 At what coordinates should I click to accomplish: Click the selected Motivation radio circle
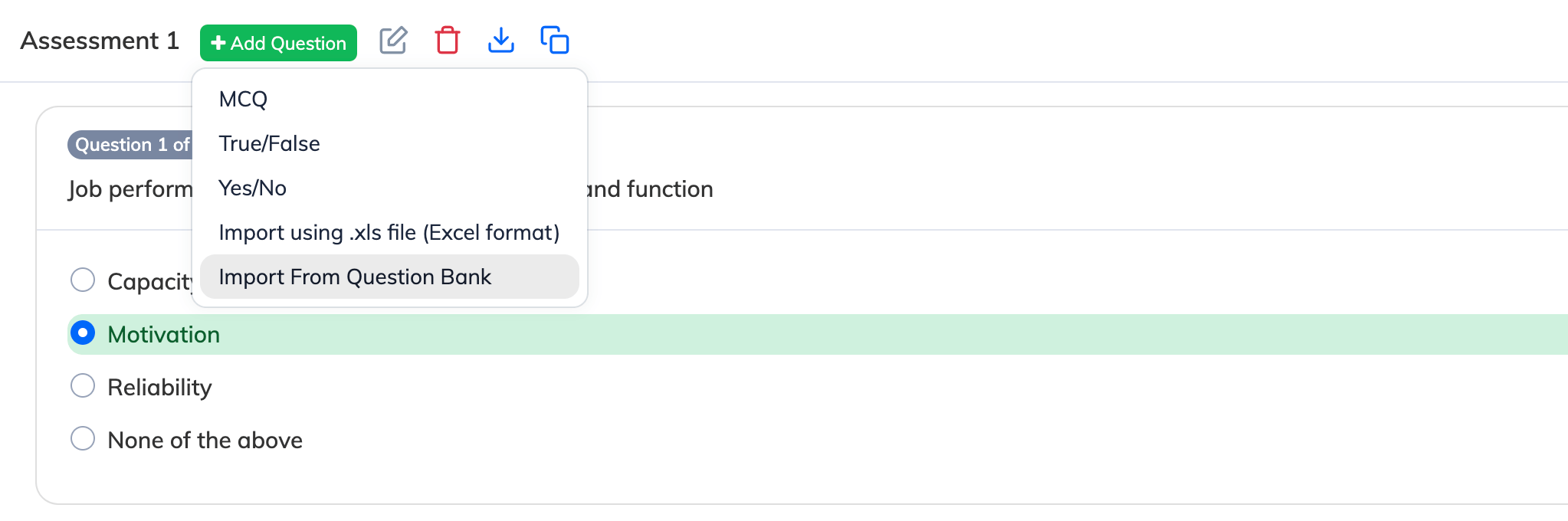pos(83,333)
